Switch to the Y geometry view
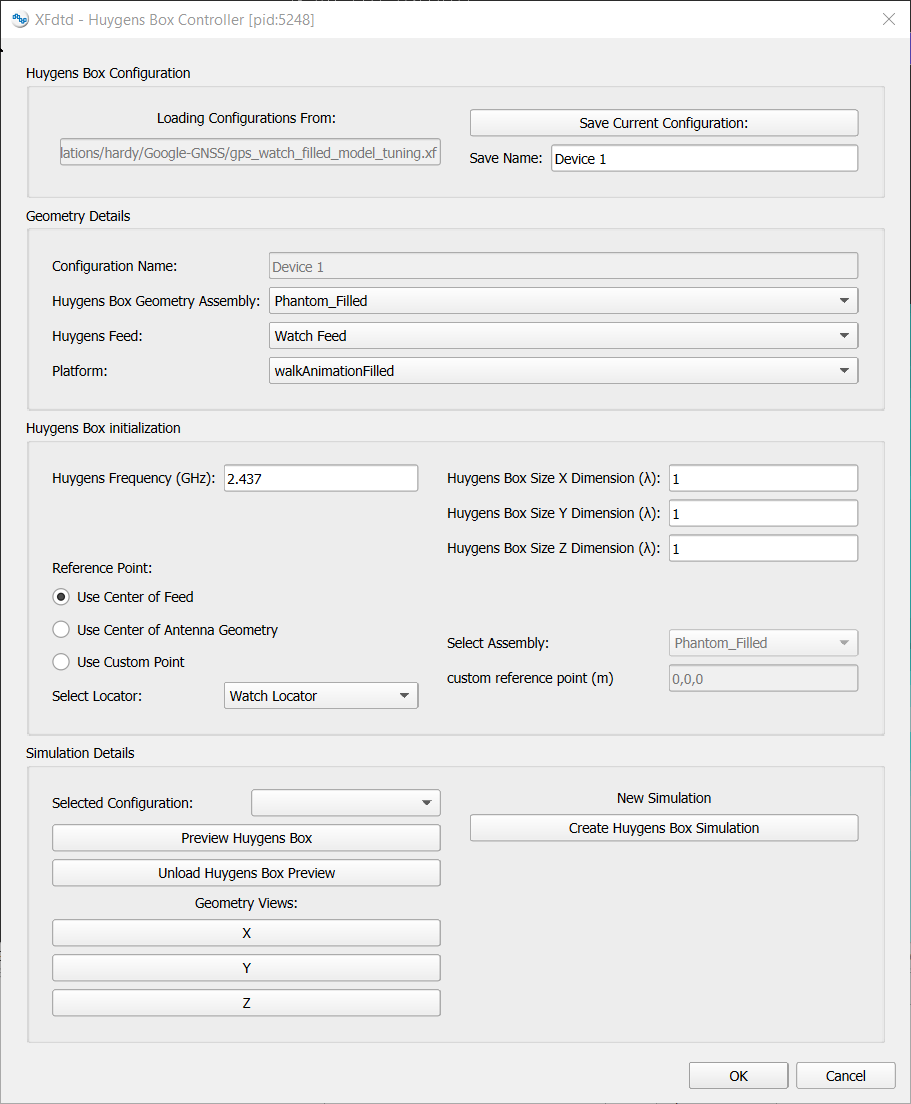 tap(246, 968)
